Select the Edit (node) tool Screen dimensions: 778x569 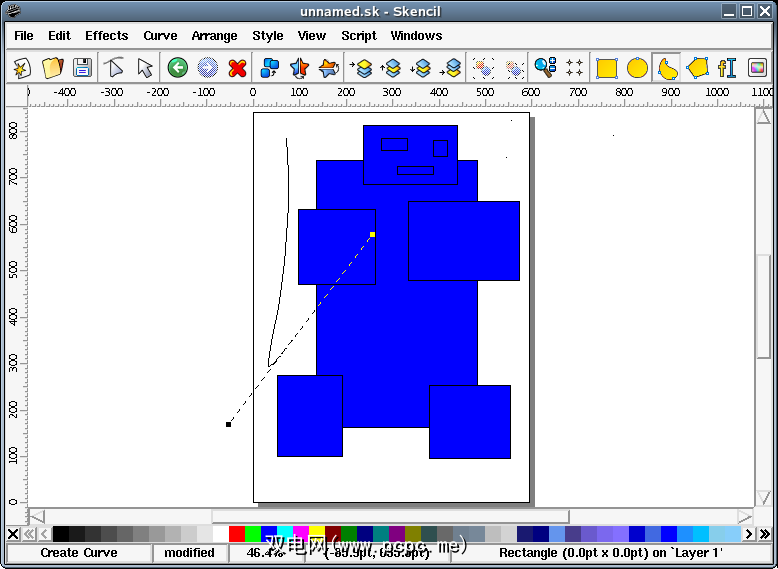115,68
